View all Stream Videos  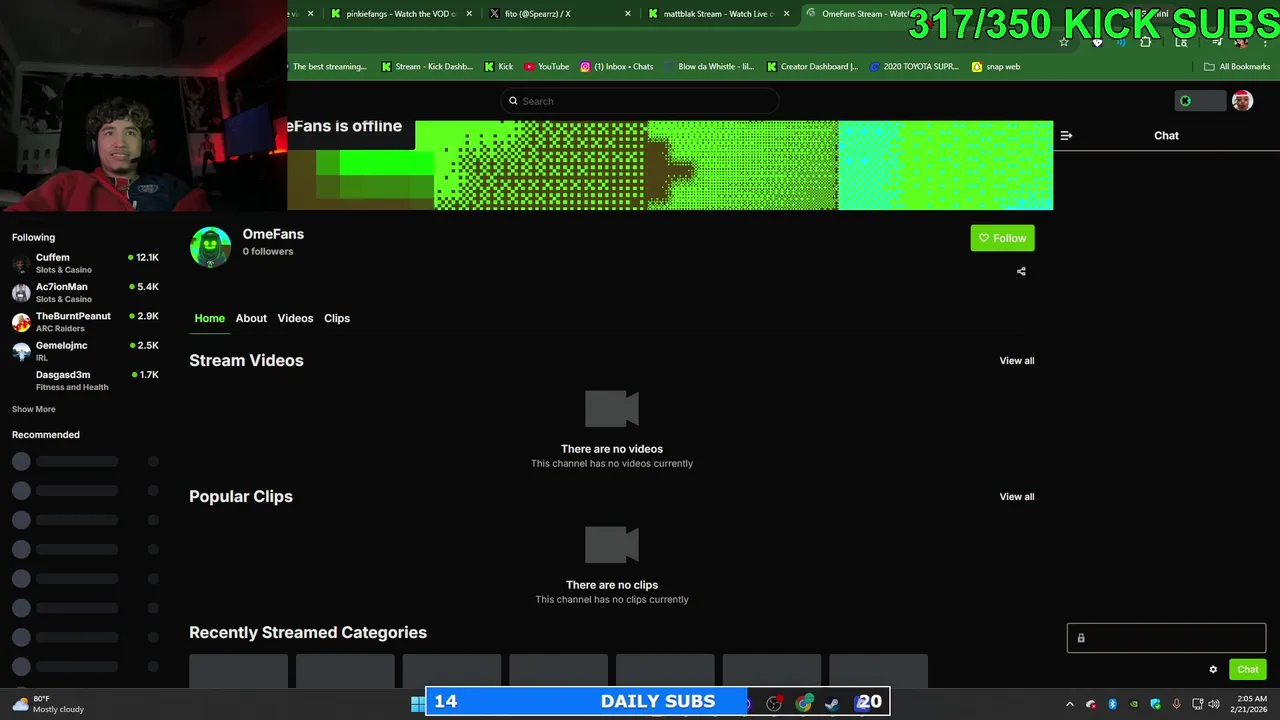coord(1017,361)
